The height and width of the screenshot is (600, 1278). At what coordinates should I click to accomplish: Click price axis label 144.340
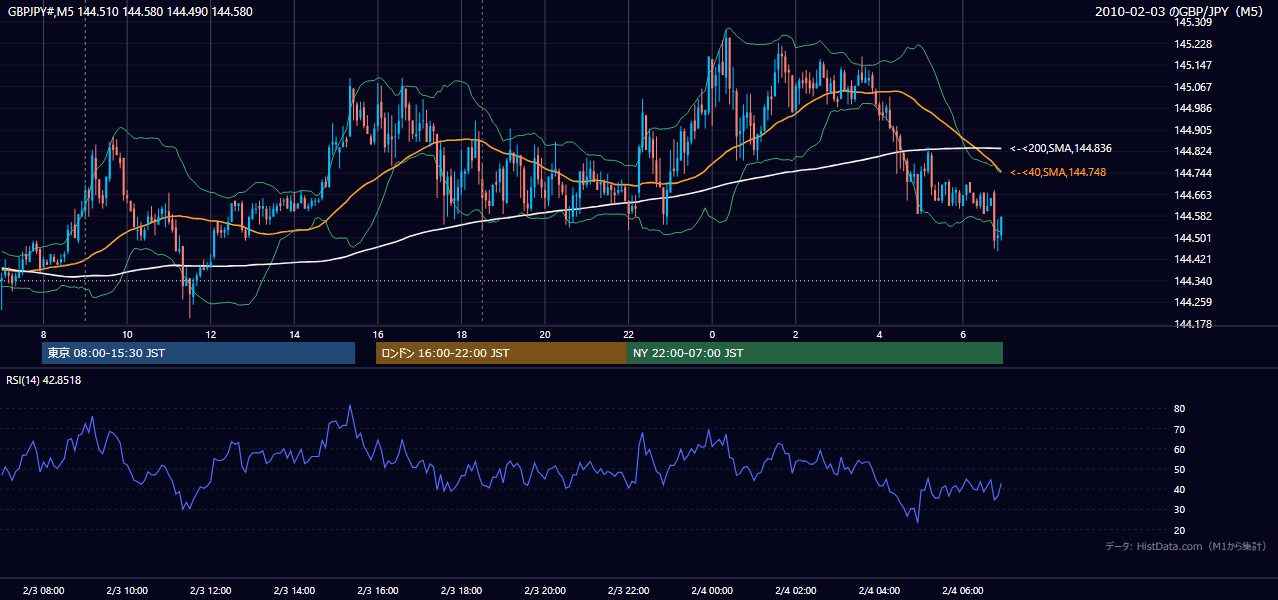coord(1194,281)
